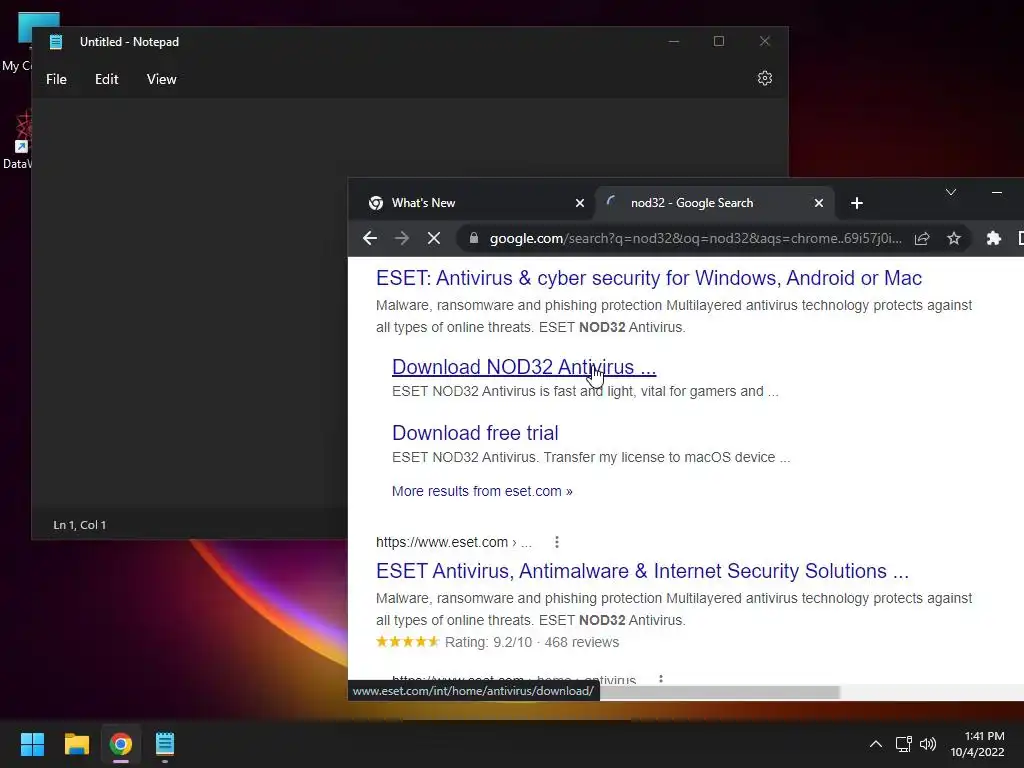This screenshot has height=768, width=1024.
Task: Open volume control tray icon
Action: coord(927,744)
